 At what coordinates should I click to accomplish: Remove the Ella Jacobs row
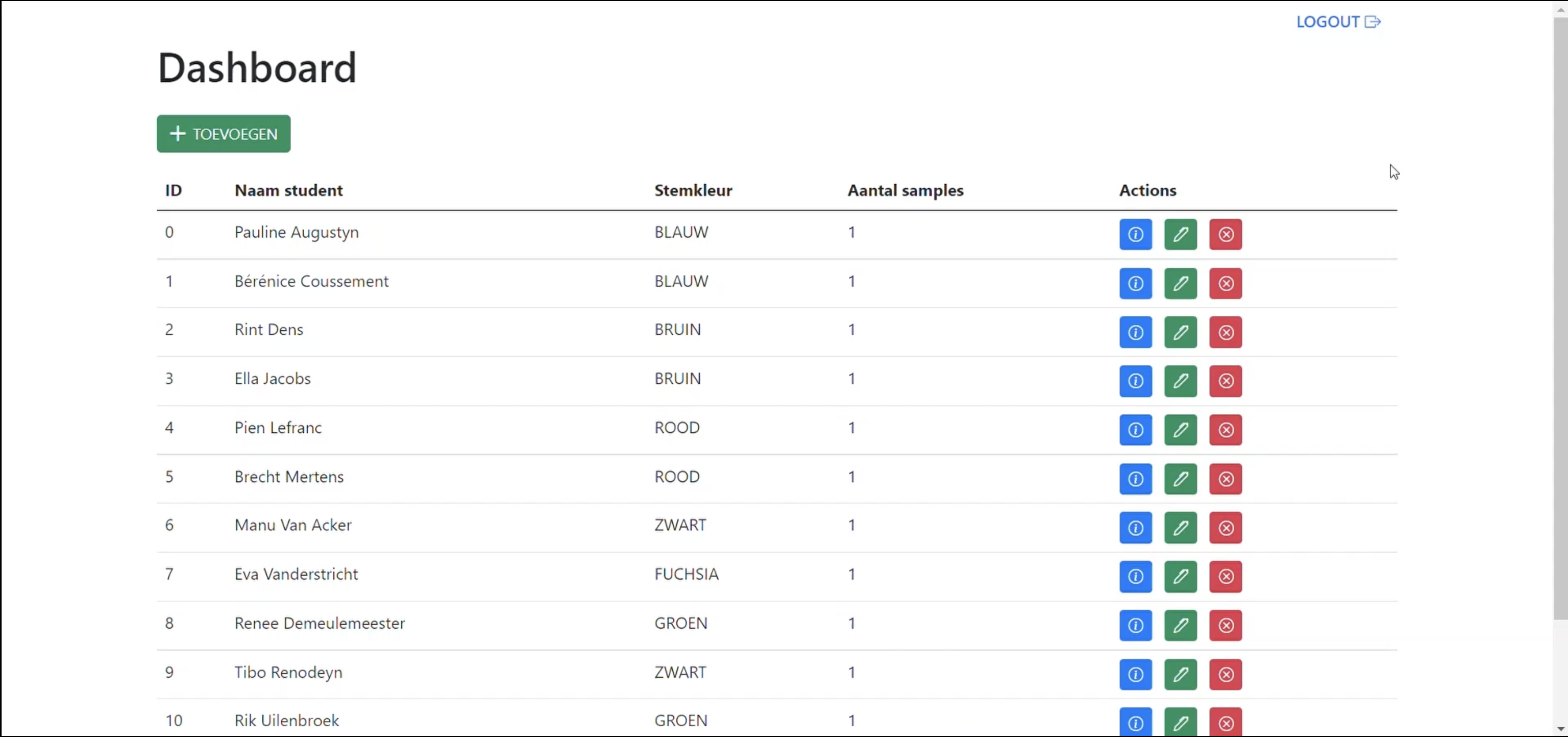click(x=1226, y=381)
